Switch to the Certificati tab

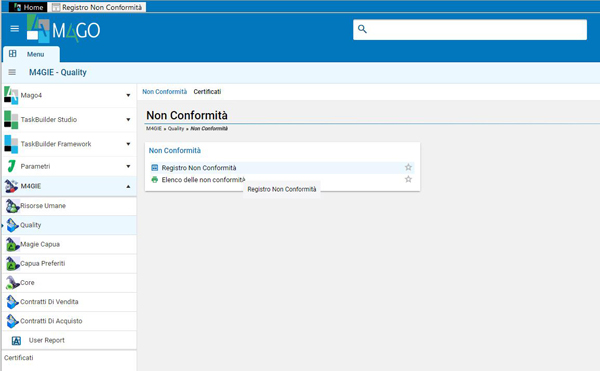(207, 92)
